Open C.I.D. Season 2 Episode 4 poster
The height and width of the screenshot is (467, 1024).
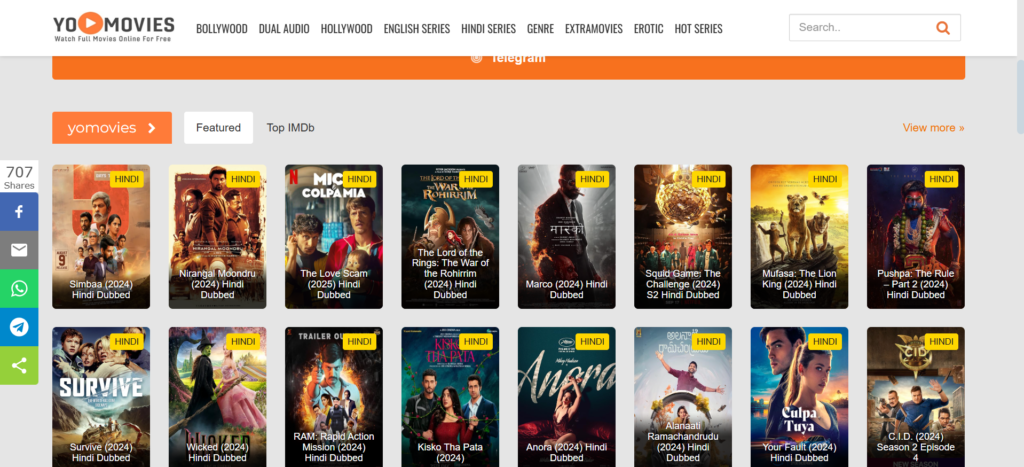tap(916, 397)
